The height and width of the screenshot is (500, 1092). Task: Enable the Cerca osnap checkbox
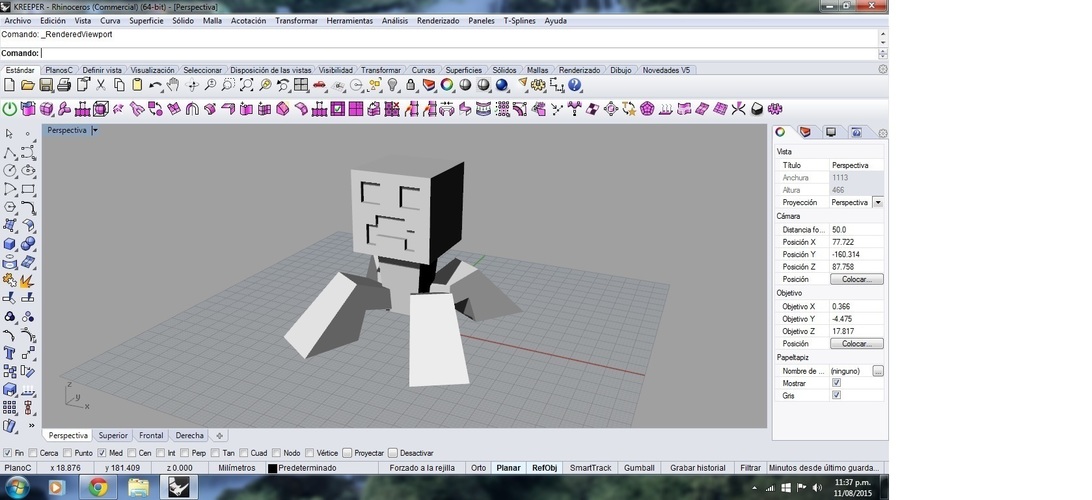(33, 453)
